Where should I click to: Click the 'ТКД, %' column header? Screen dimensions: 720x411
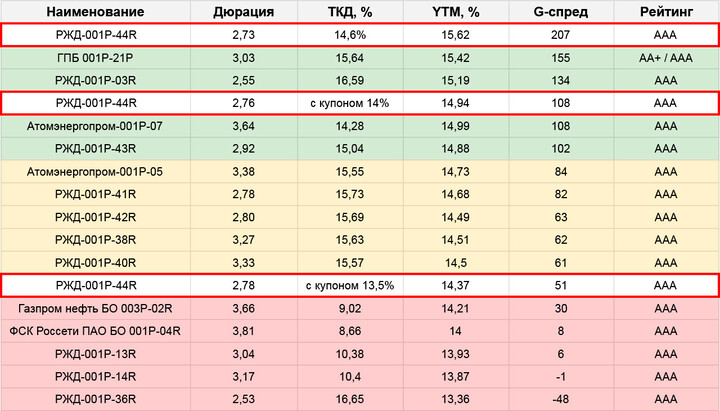click(350, 12)
